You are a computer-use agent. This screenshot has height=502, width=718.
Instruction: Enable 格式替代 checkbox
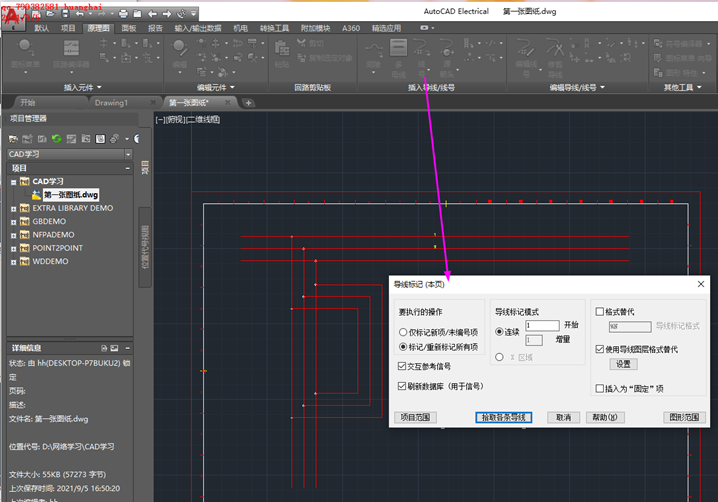[615, 312]
